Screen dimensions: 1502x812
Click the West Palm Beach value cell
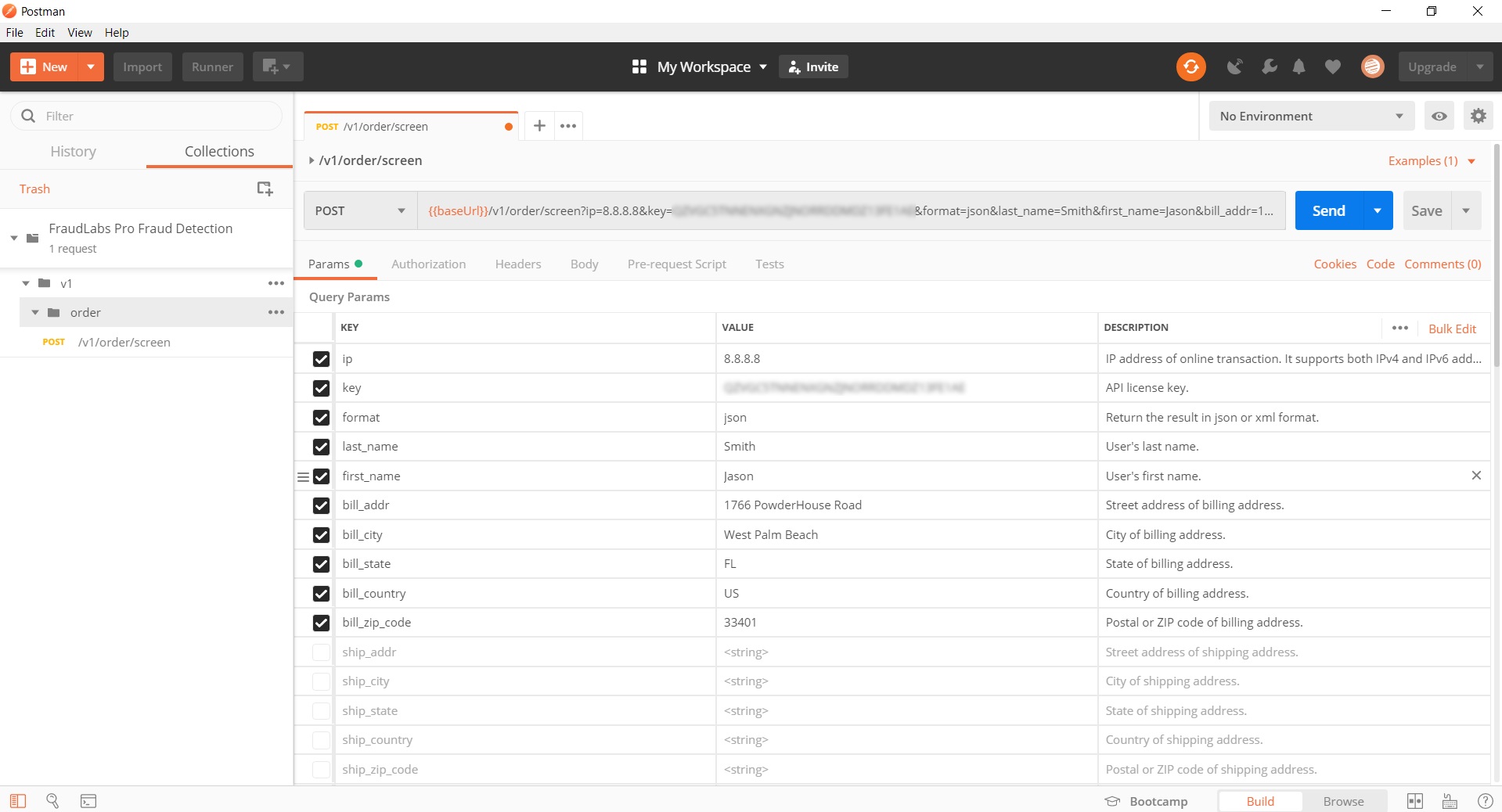906,535
